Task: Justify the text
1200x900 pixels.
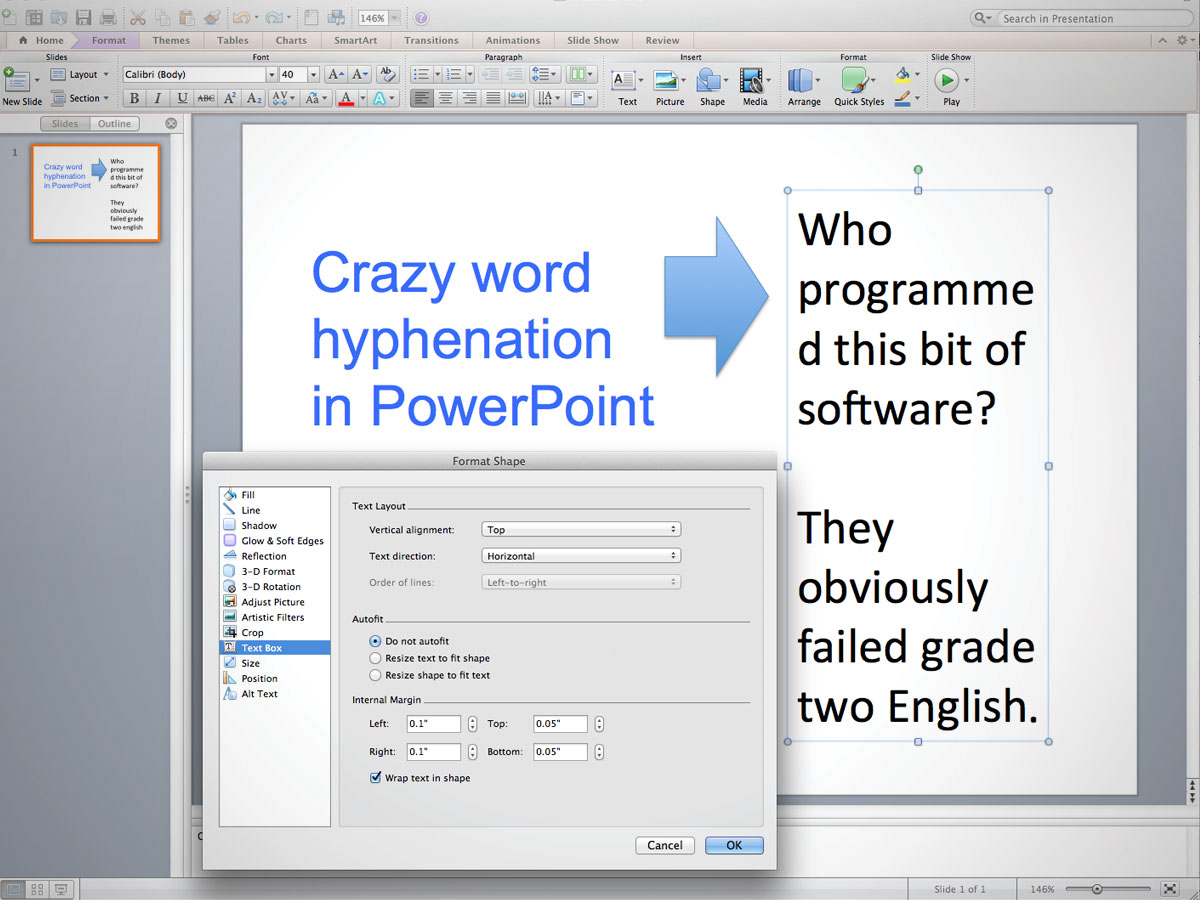Action: tap(493, 98)
